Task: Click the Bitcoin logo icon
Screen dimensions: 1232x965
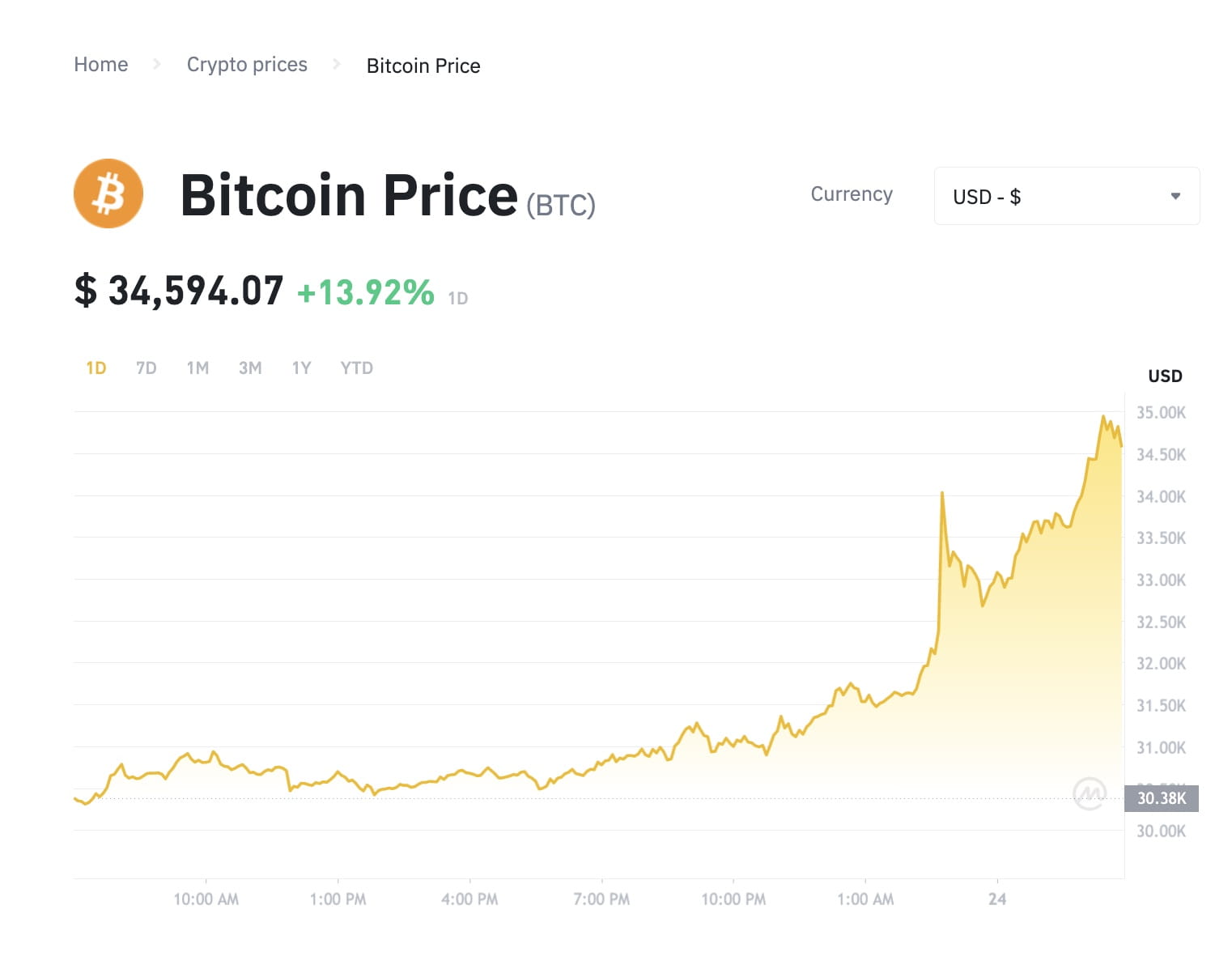Action: click(108, 193)
